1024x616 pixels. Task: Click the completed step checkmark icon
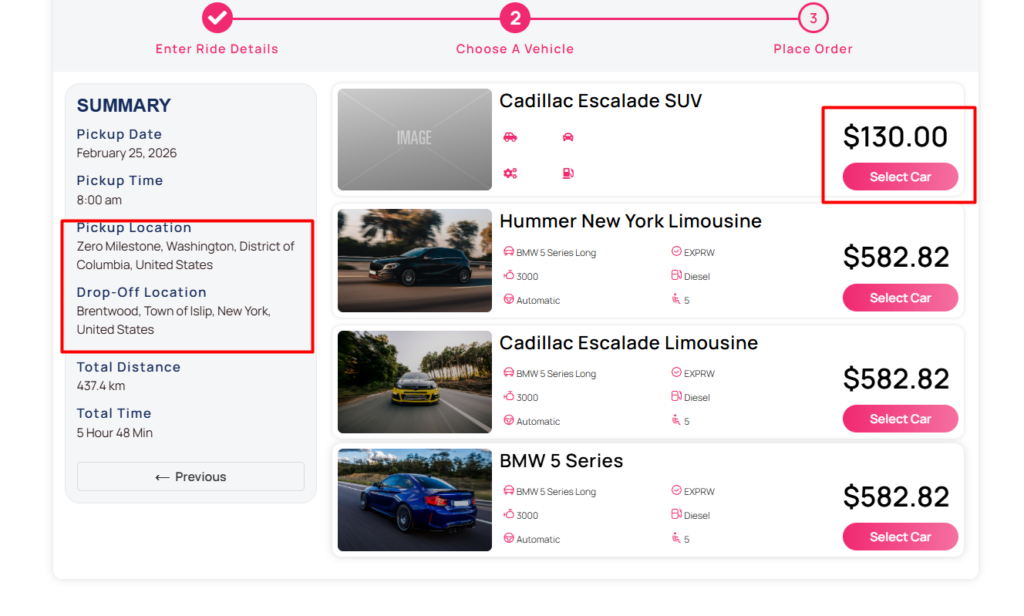pos(217,17)
